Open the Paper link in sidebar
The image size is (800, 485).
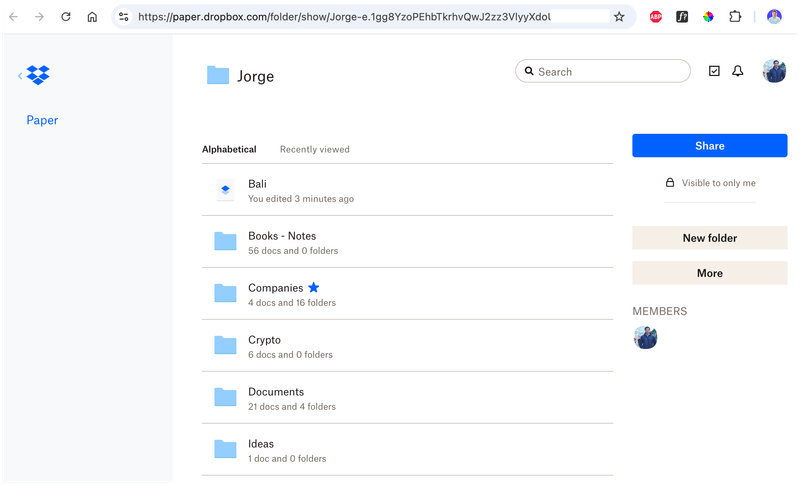tap(42, 120)
